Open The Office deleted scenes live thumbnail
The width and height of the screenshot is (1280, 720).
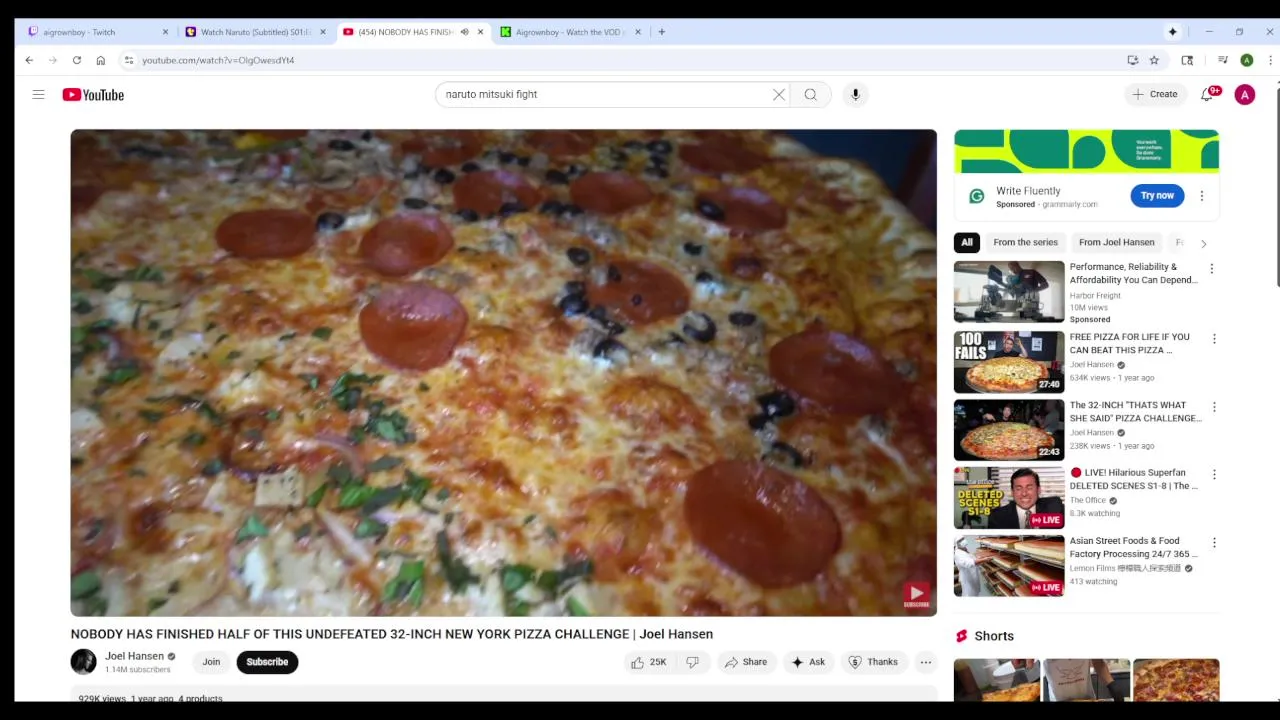[1009, 498]
